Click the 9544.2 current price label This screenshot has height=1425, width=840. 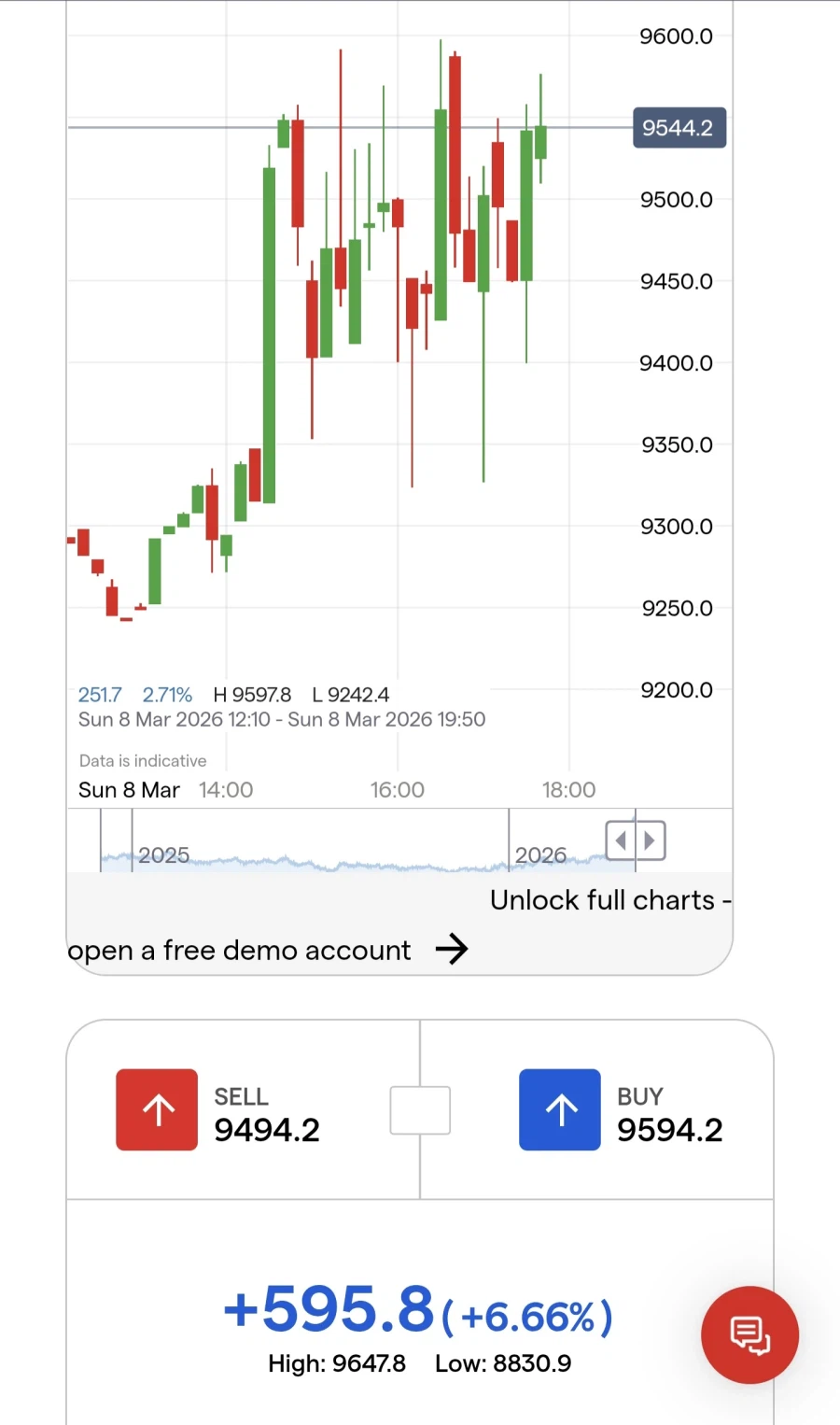[x=679, y=128]
